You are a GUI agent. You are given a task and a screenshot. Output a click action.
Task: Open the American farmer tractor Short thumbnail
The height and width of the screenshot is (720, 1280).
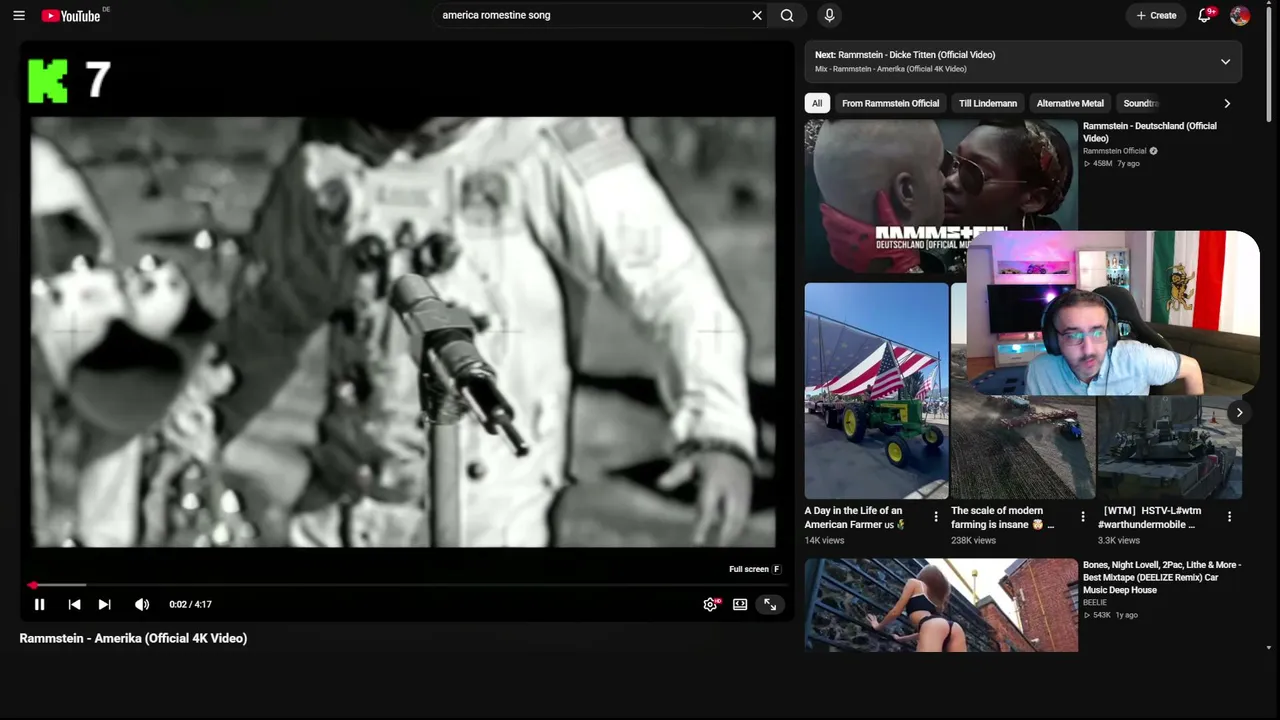pyautogui.click(x=877, y=391)
